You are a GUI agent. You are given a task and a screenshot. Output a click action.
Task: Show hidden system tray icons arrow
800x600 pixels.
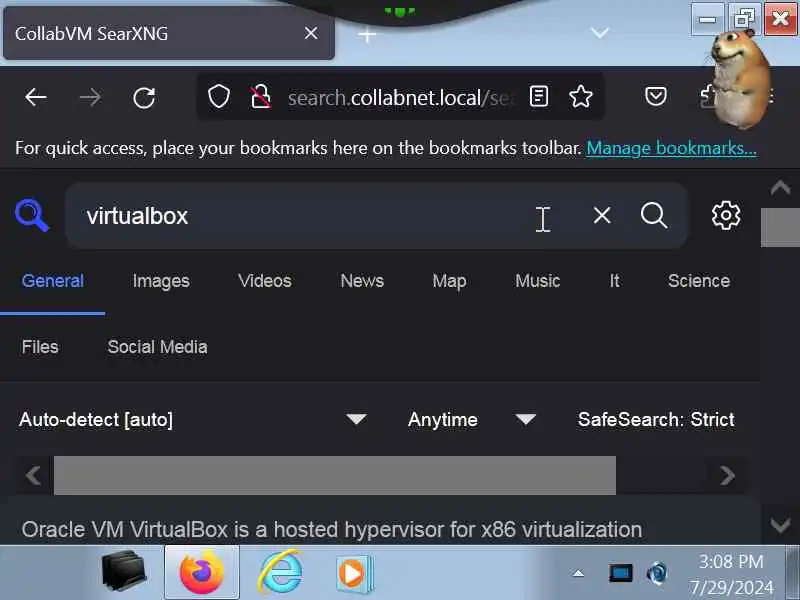pyautogui.click(x=578, y=573)
